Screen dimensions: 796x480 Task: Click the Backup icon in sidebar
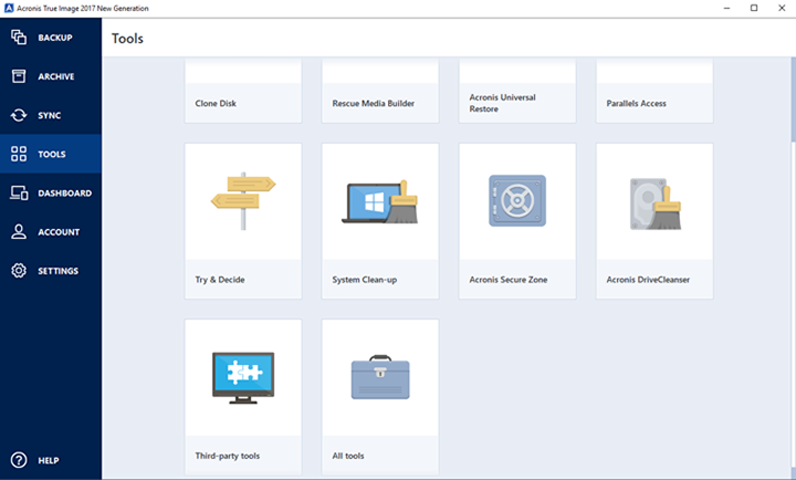(18, 37)
